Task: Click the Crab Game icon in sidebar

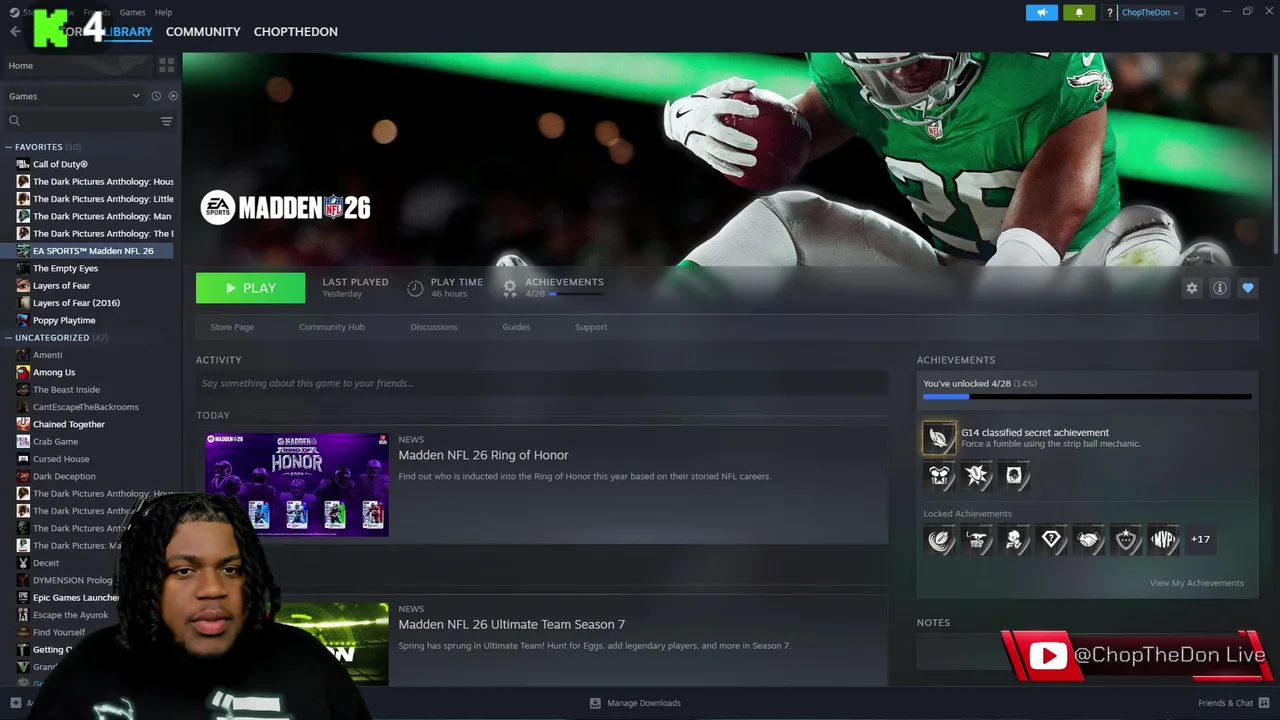Action: click(23, 441)
